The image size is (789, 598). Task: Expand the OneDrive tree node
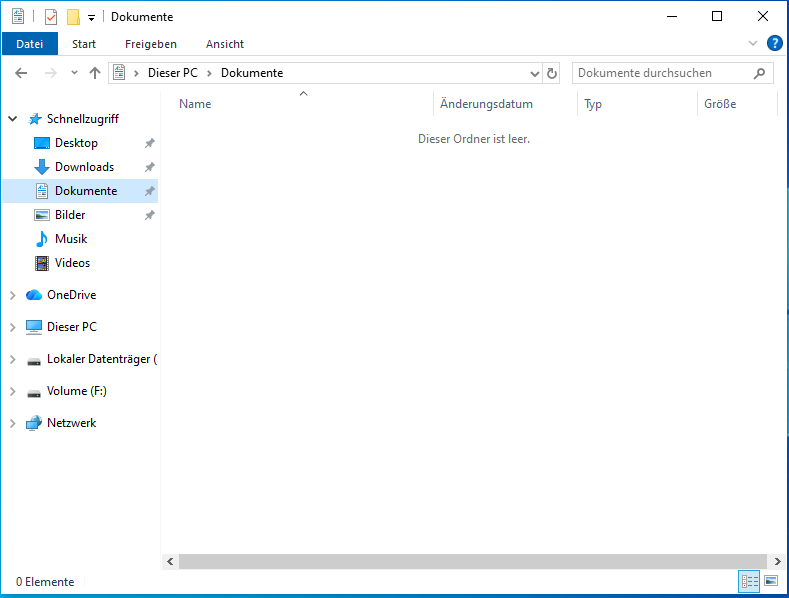pos(12,295)
